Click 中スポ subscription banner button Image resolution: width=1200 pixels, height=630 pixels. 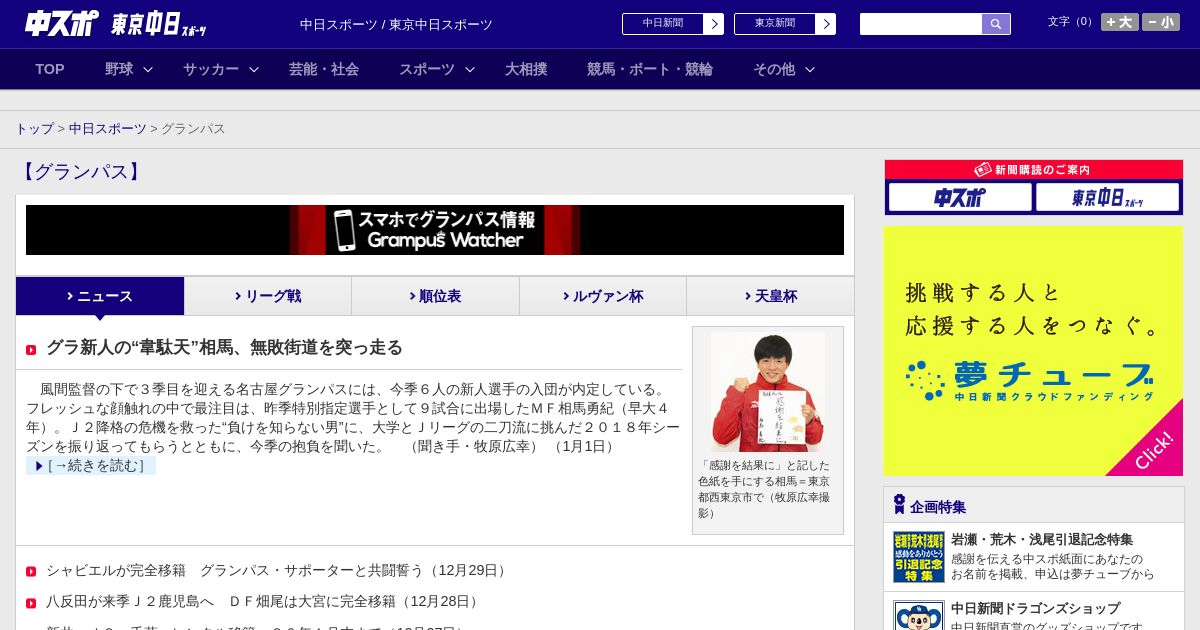pyautogui.click(x=960, y=197)
